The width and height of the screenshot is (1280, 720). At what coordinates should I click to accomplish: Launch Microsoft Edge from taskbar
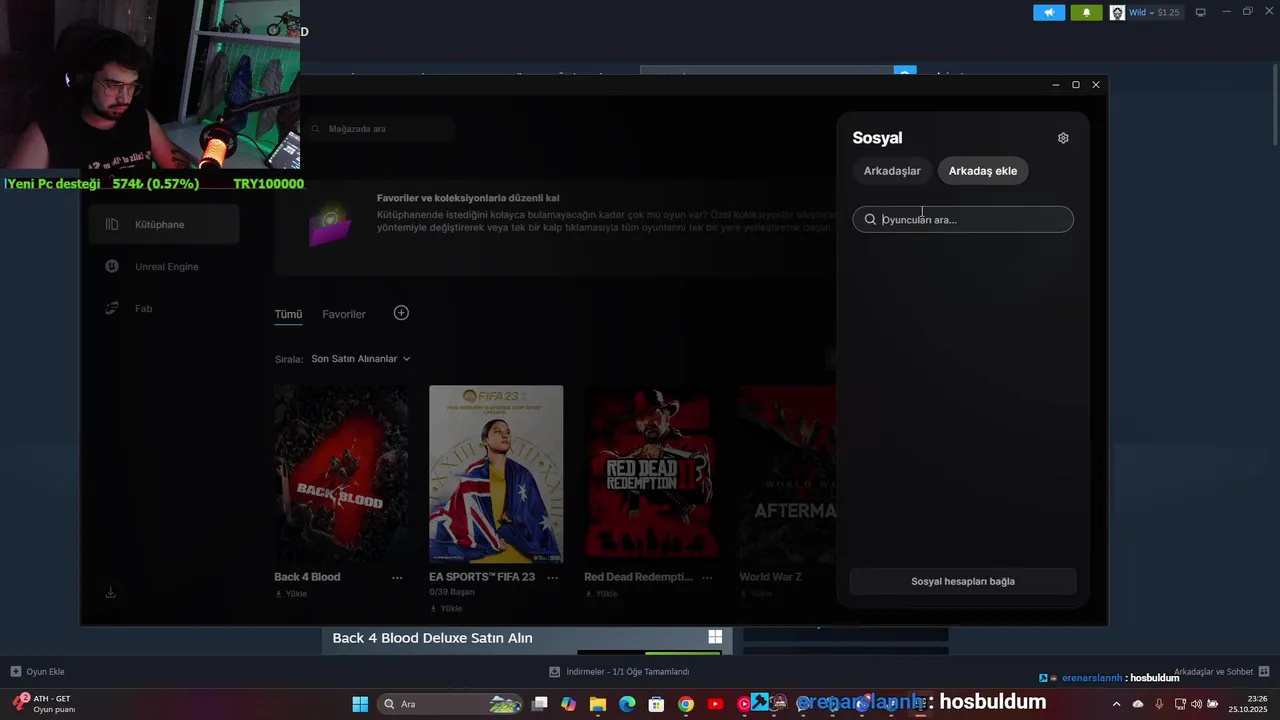pyautogui.click(x=627, y=704)
